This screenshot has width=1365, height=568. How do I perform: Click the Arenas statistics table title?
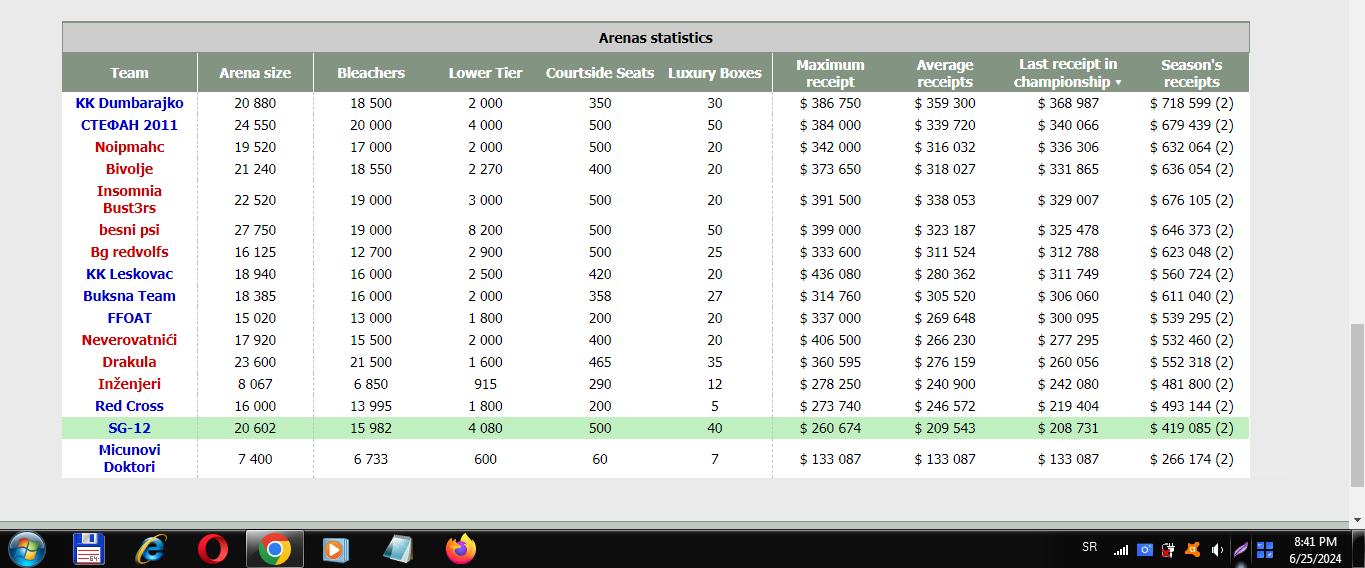coord(656,38)
